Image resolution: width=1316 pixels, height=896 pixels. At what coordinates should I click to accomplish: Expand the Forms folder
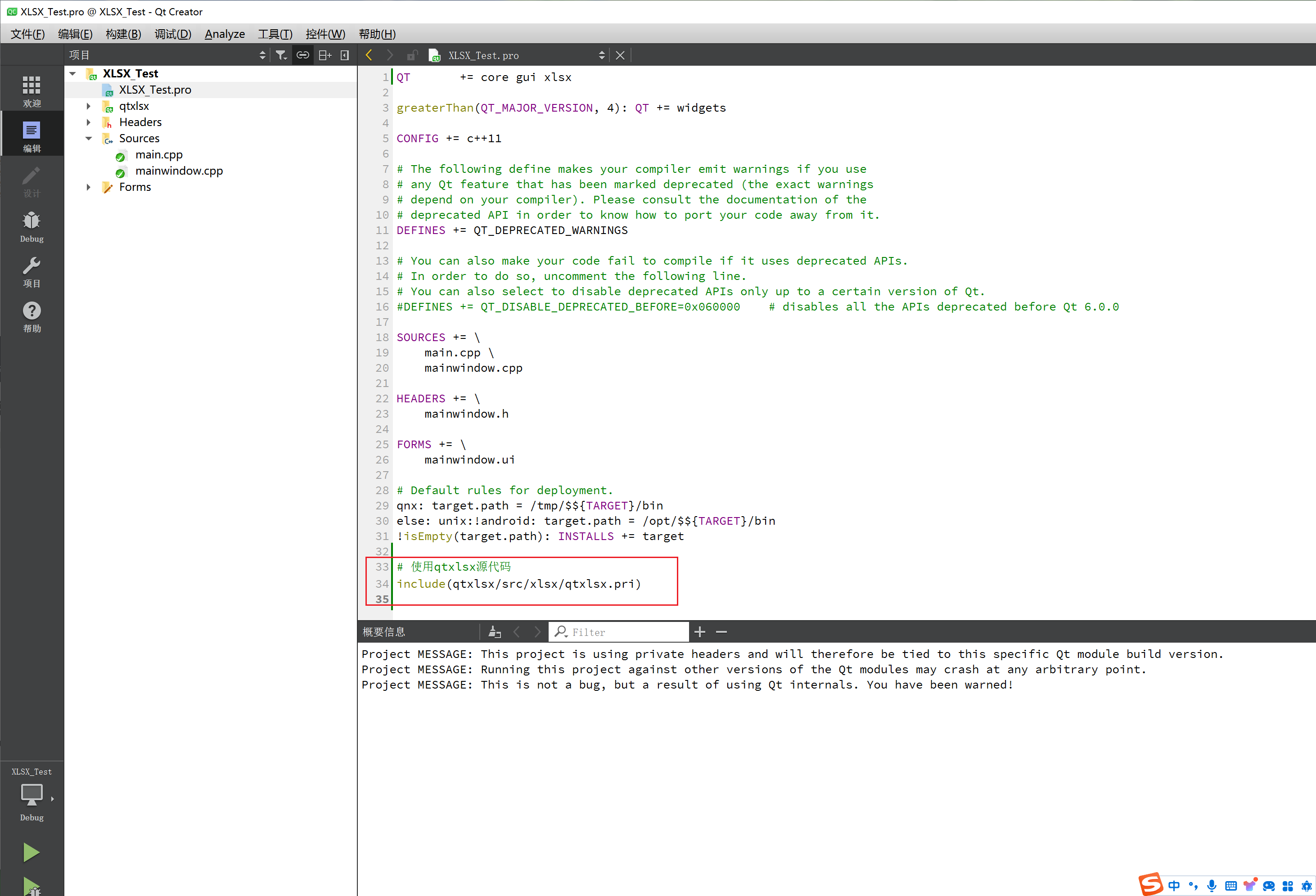pos(88,187)
